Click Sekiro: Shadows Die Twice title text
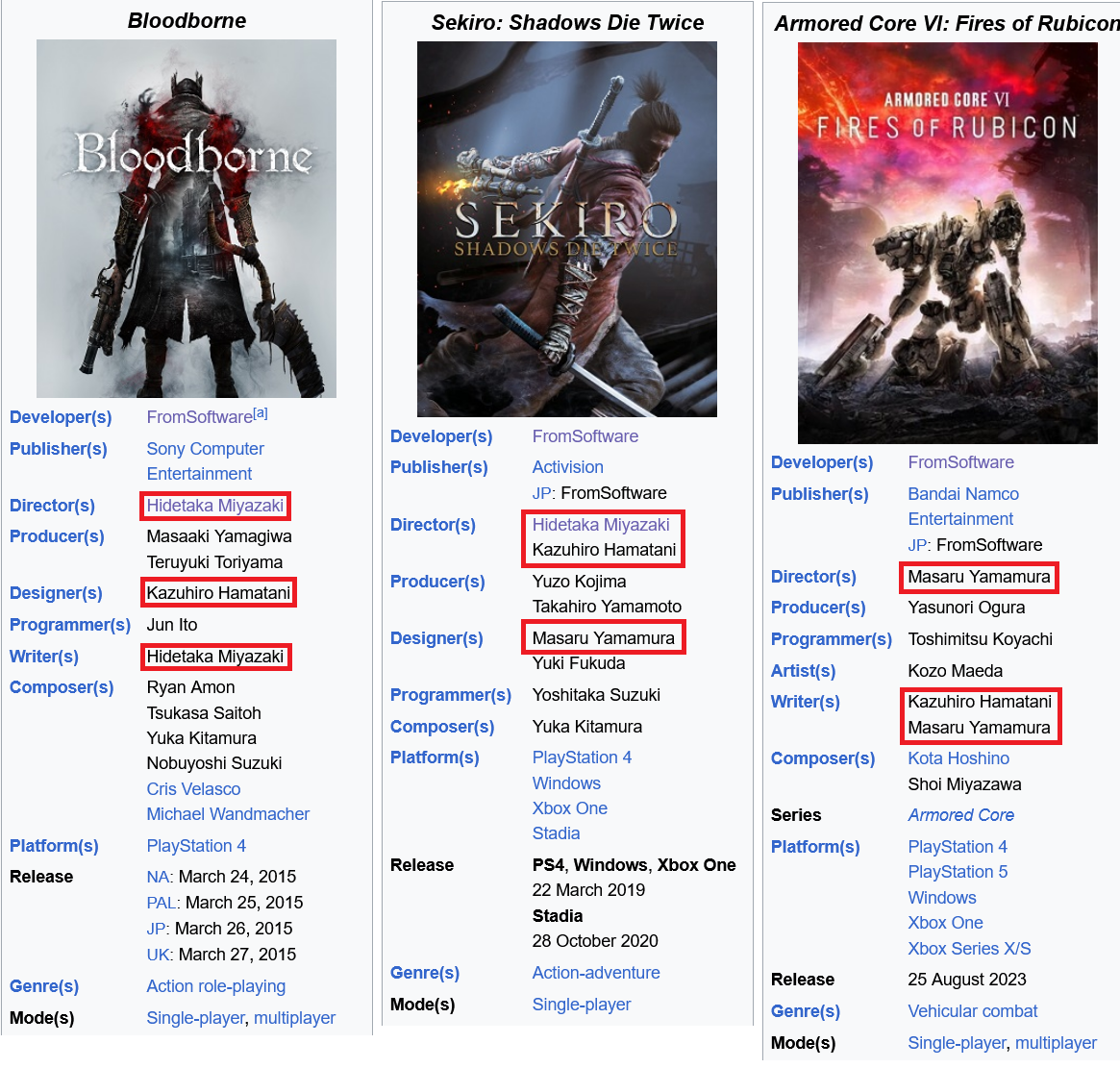1120x1068 pixels. coord(567,23)
